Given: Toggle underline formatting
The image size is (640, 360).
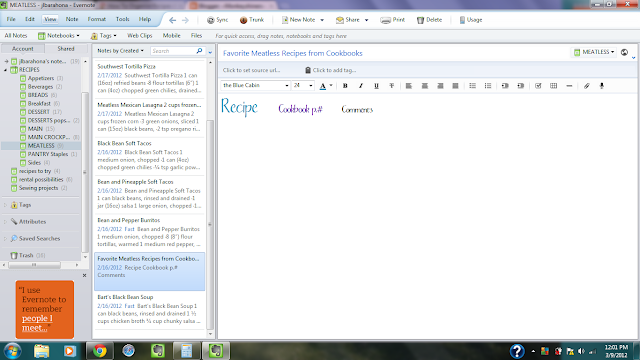Looking at the screenshot, I should point(376,86).
